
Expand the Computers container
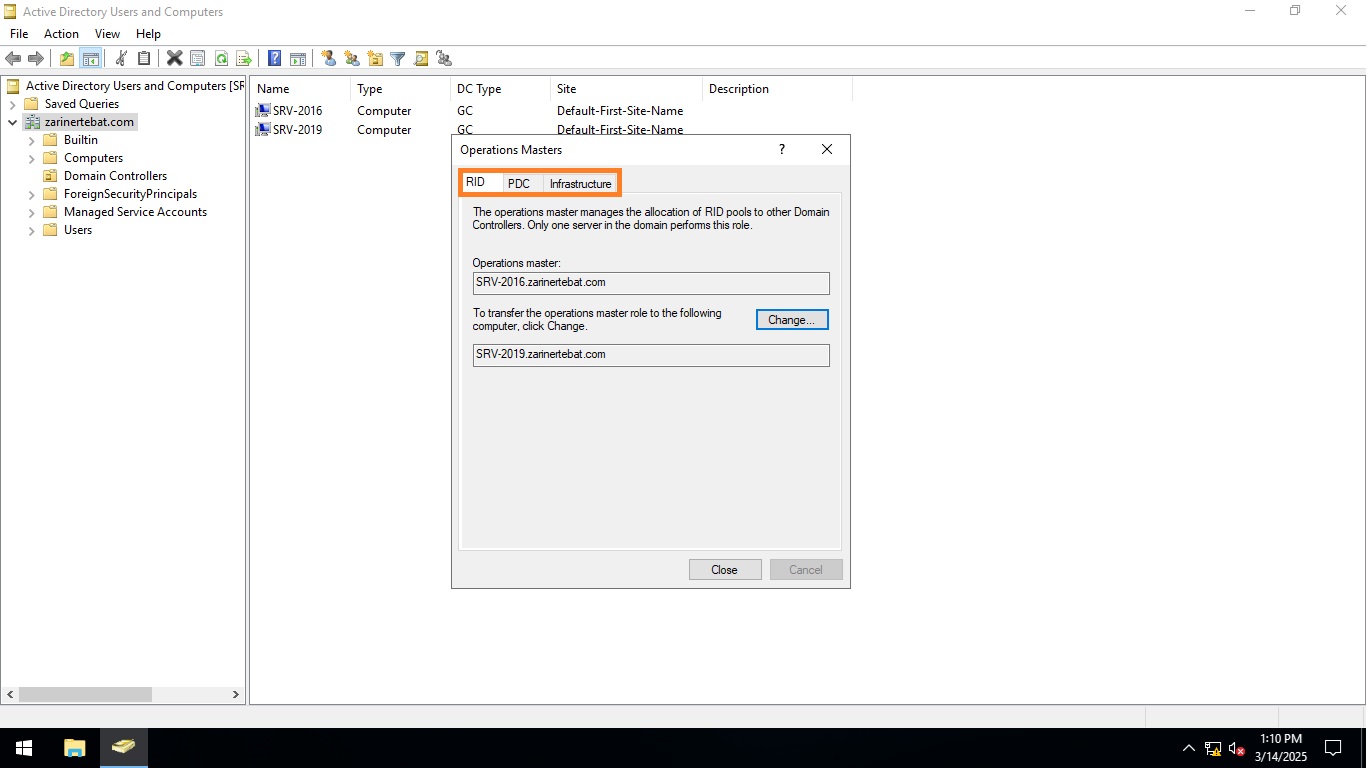point(31,158)
